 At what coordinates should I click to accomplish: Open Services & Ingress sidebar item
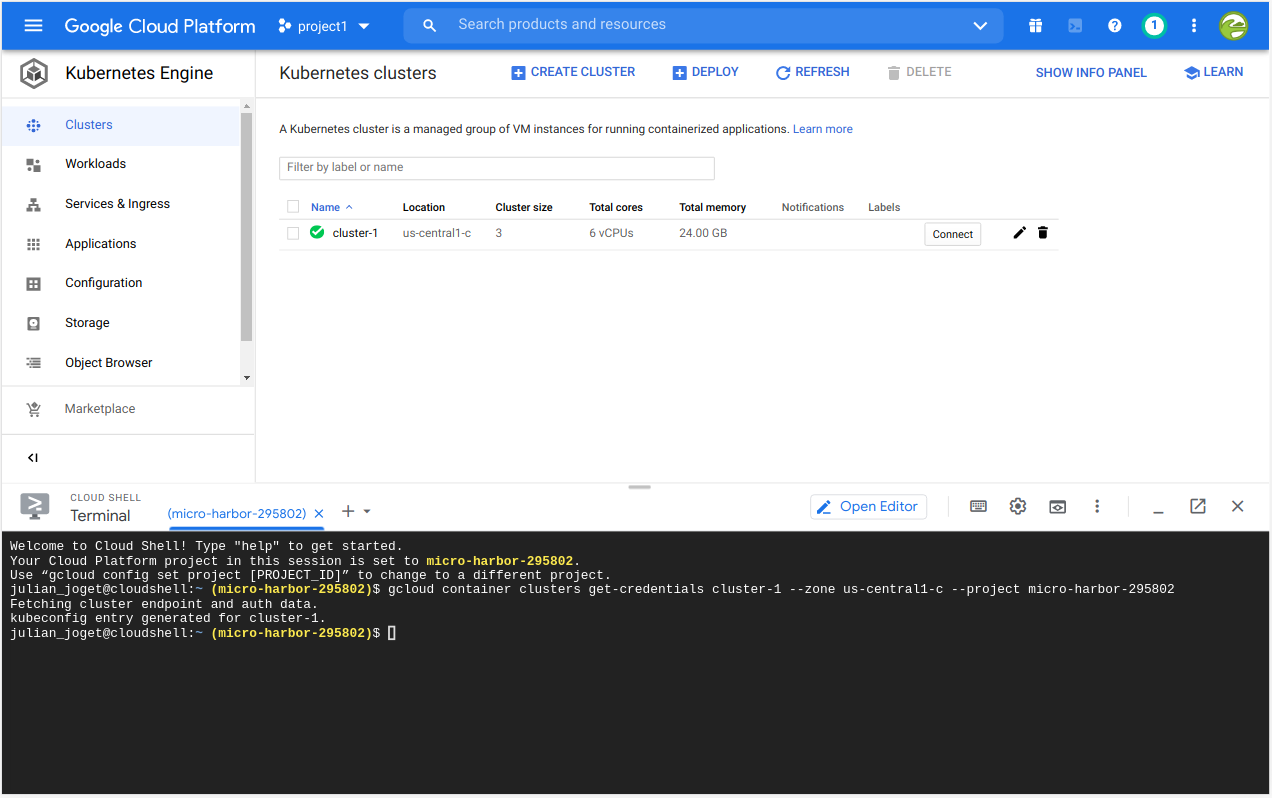tap(117, 204)
